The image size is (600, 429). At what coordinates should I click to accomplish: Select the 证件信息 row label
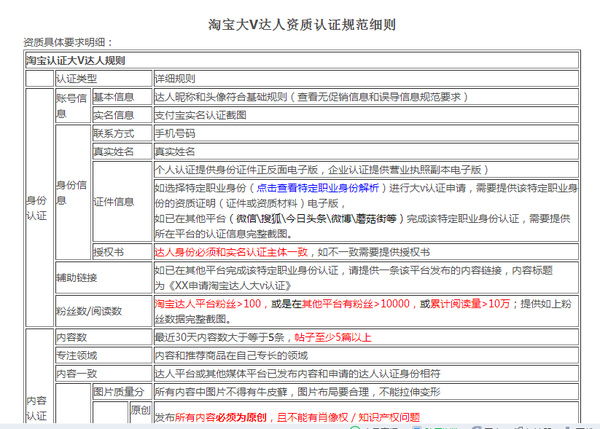113,201
